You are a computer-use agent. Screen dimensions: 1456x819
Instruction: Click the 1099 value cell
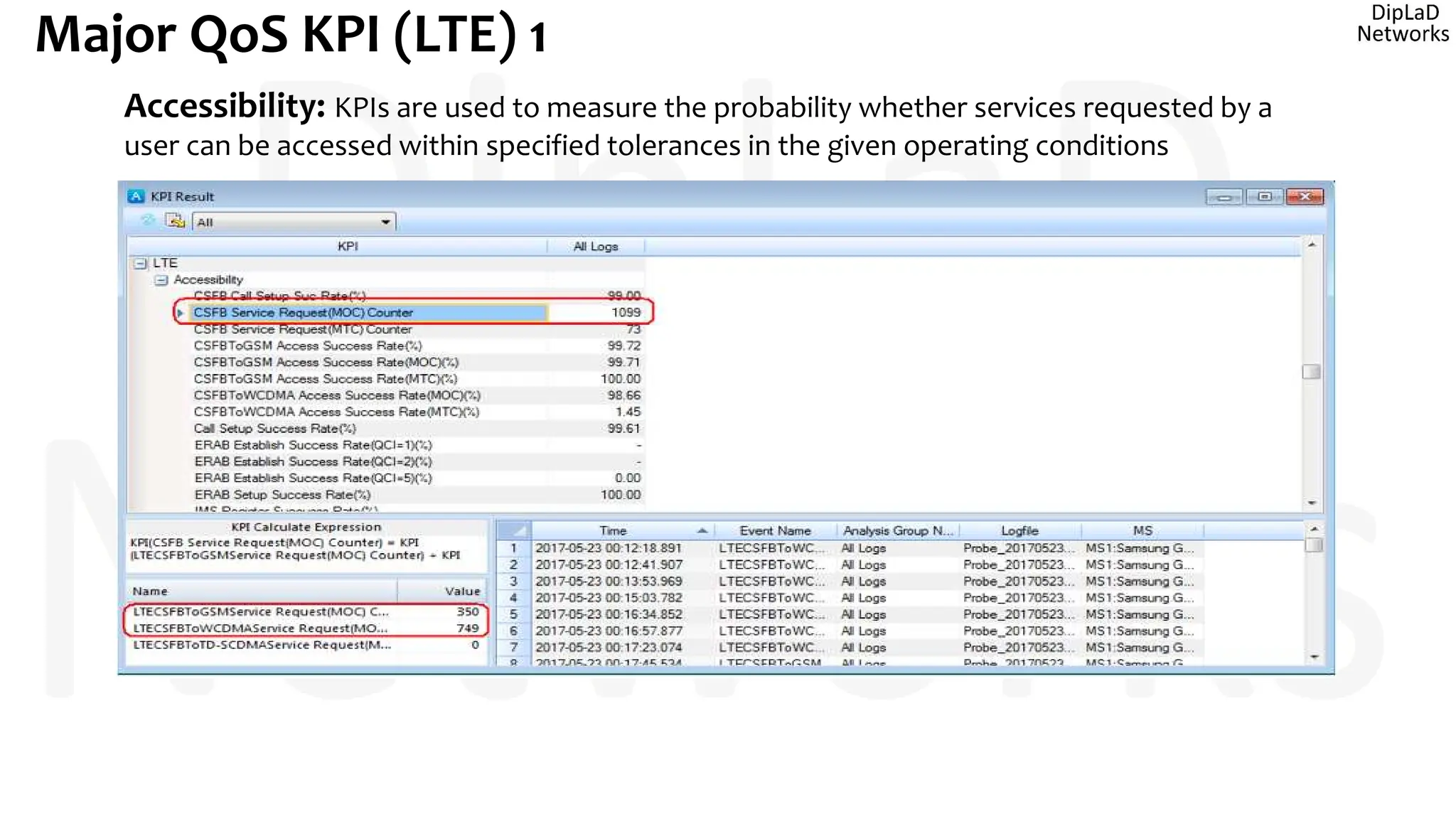point(596,312)
